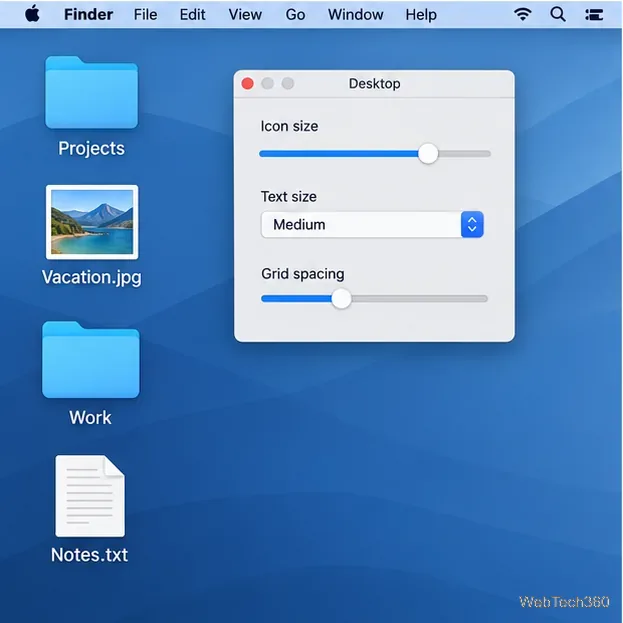Close the Desktop options window
Image resolution: width=623 pixels, height=623 pixels.
248,83
